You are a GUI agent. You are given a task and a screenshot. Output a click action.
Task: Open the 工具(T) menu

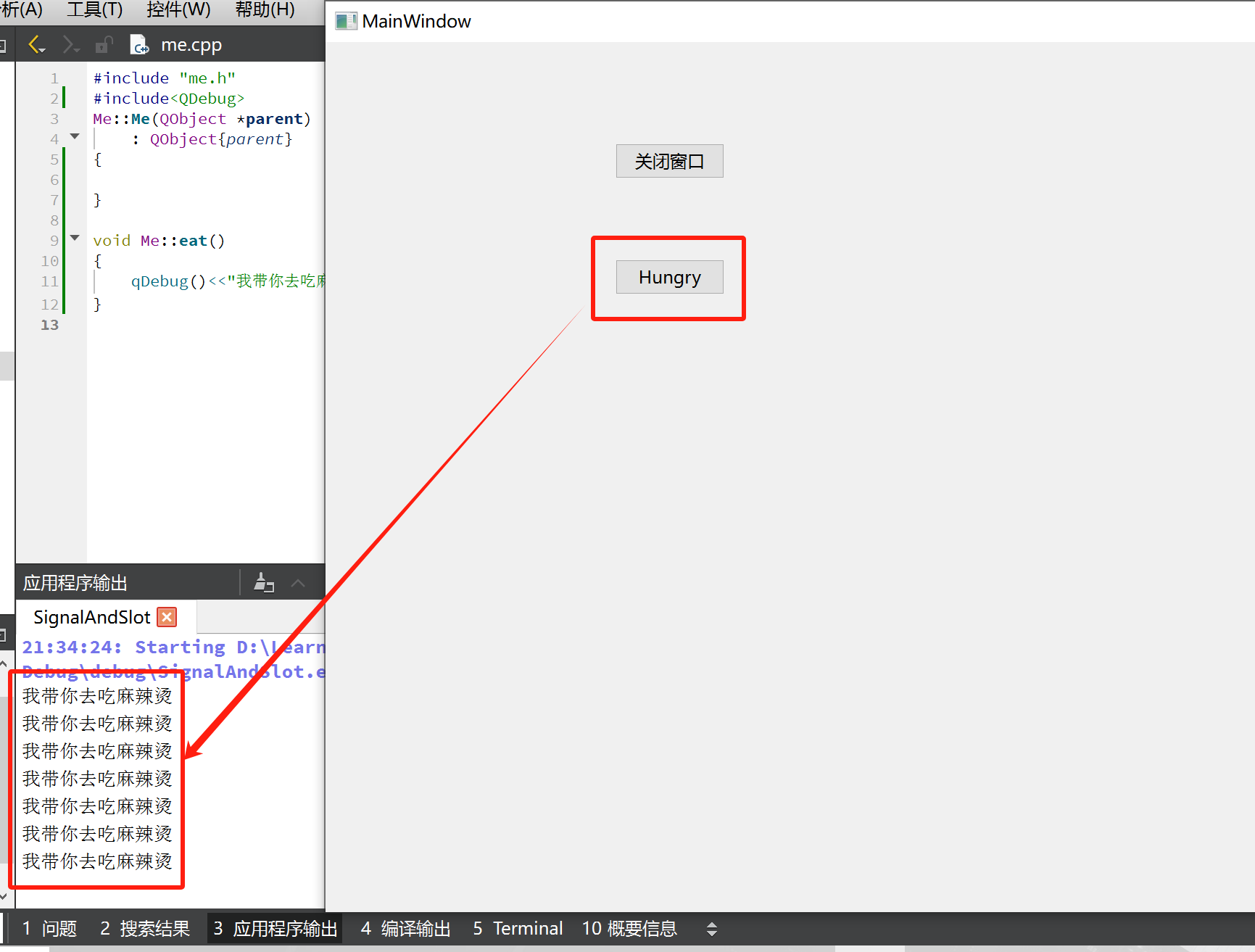click(x=95, y=10)
